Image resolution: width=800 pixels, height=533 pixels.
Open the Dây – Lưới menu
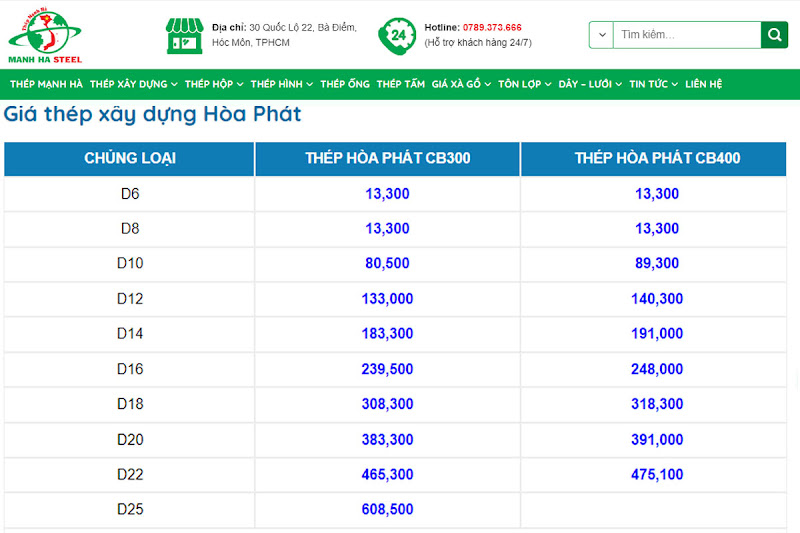coord(585,84)
